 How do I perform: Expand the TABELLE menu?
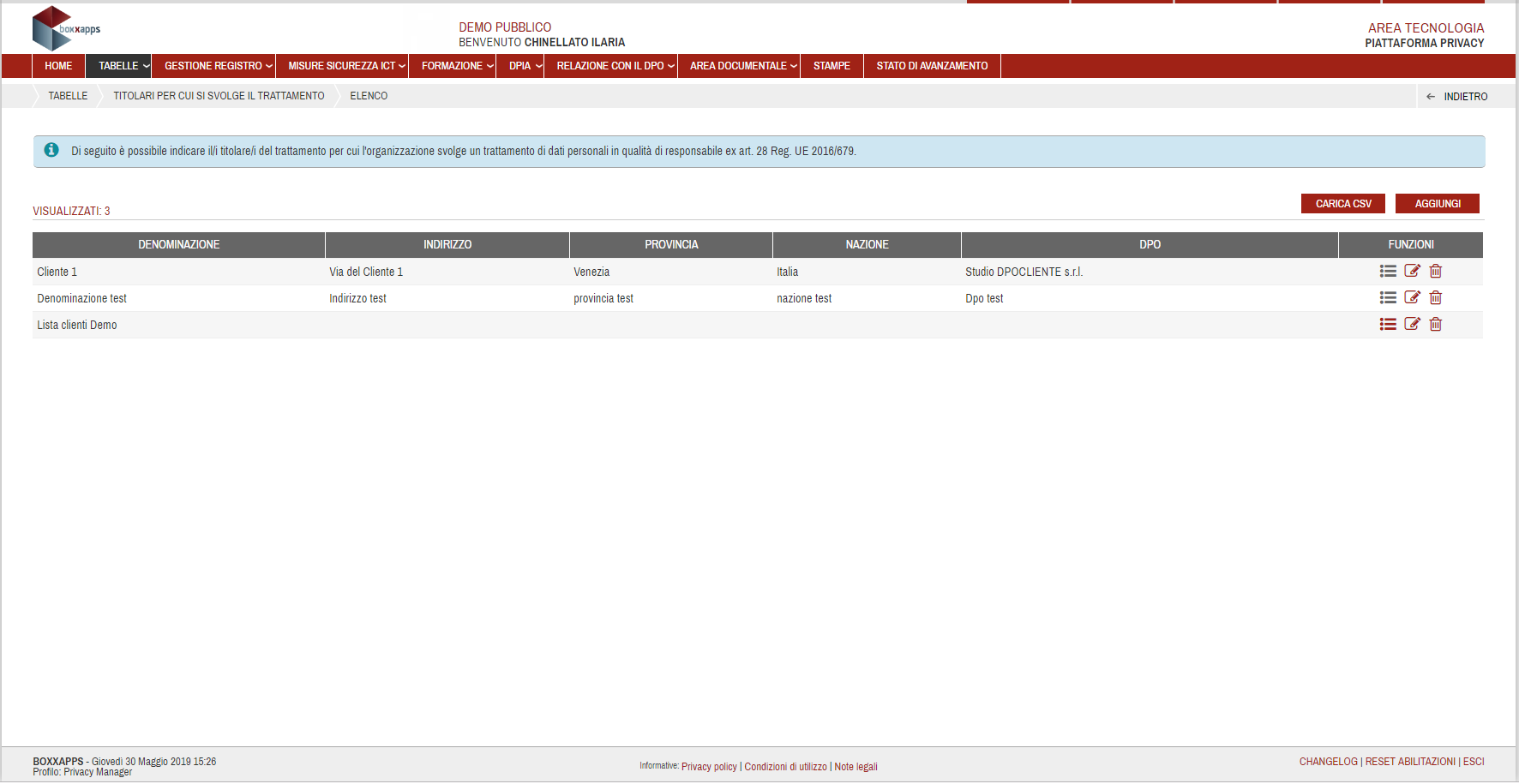pyautogui.click(x=118, y=66)
